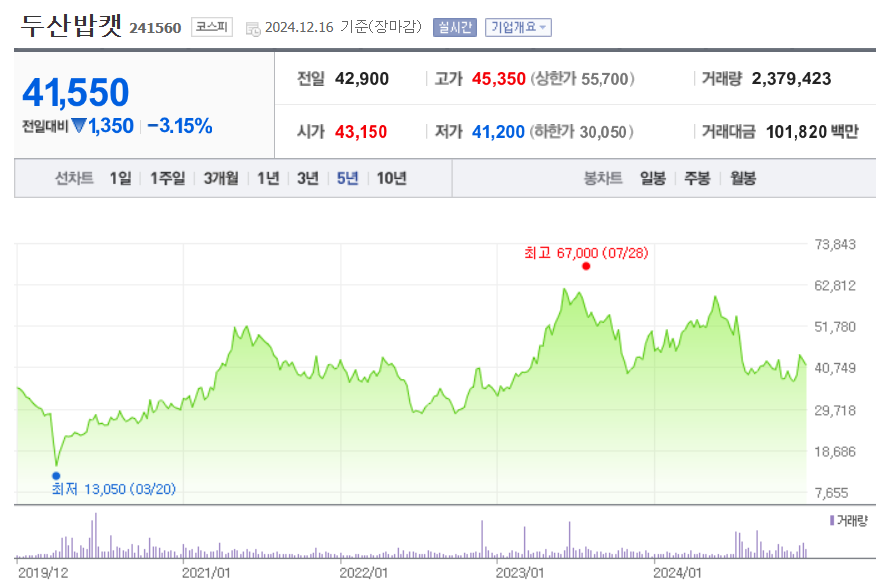The width and height of the screenshot is (876, 584).
Task: Click the down-arrow change 1,350 value
Action: [x=103, y=126]
